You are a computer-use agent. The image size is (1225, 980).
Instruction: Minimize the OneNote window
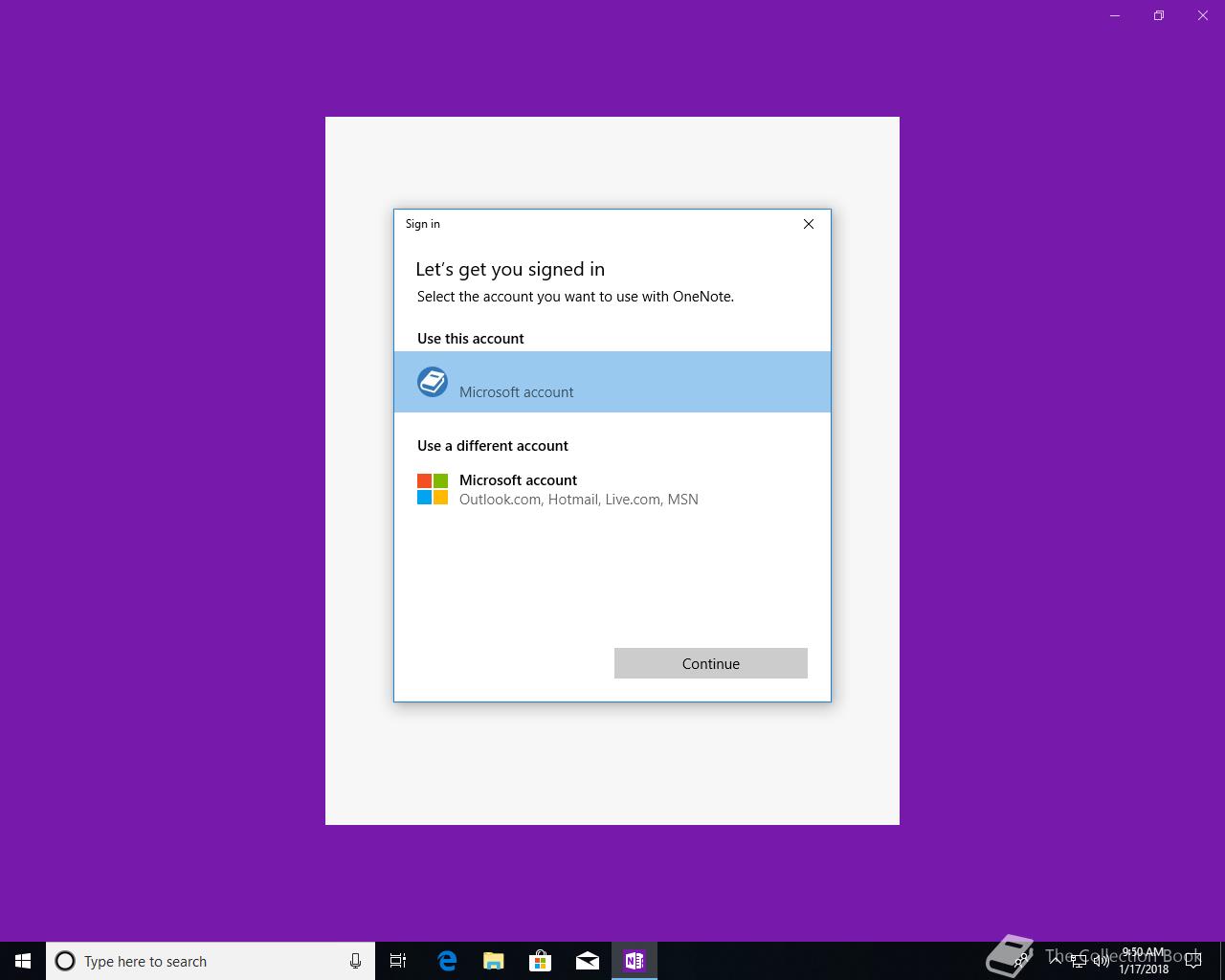click(x=1115, y=15)
